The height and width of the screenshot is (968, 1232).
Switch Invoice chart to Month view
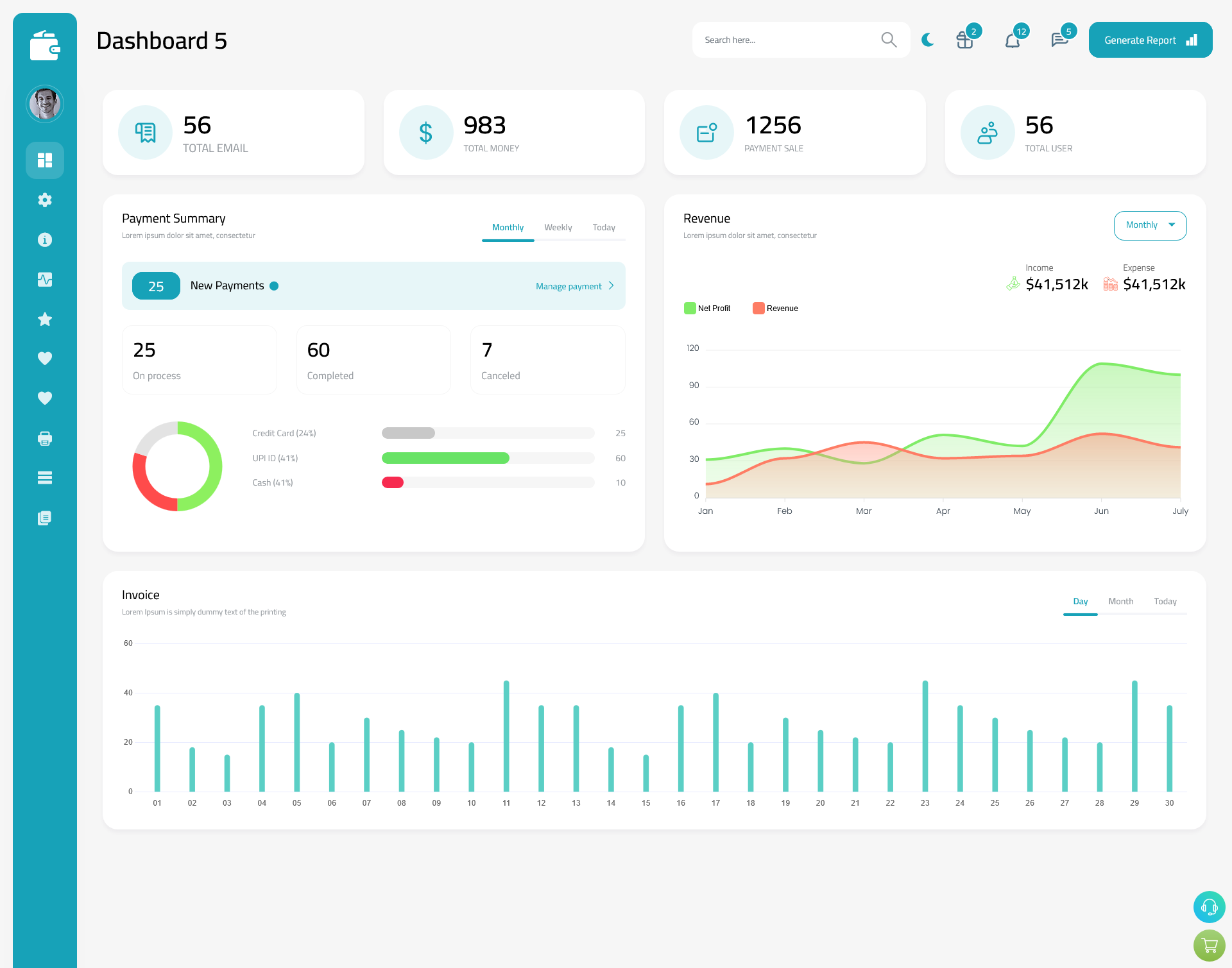(x=1120, y=601)
